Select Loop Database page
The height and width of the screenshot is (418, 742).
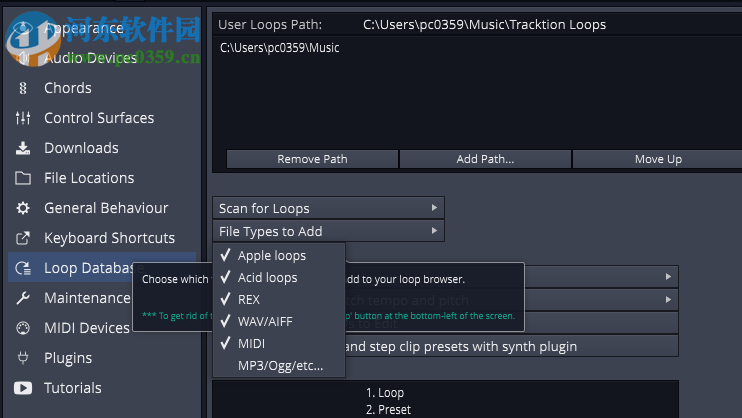click(x=102, y=268)
